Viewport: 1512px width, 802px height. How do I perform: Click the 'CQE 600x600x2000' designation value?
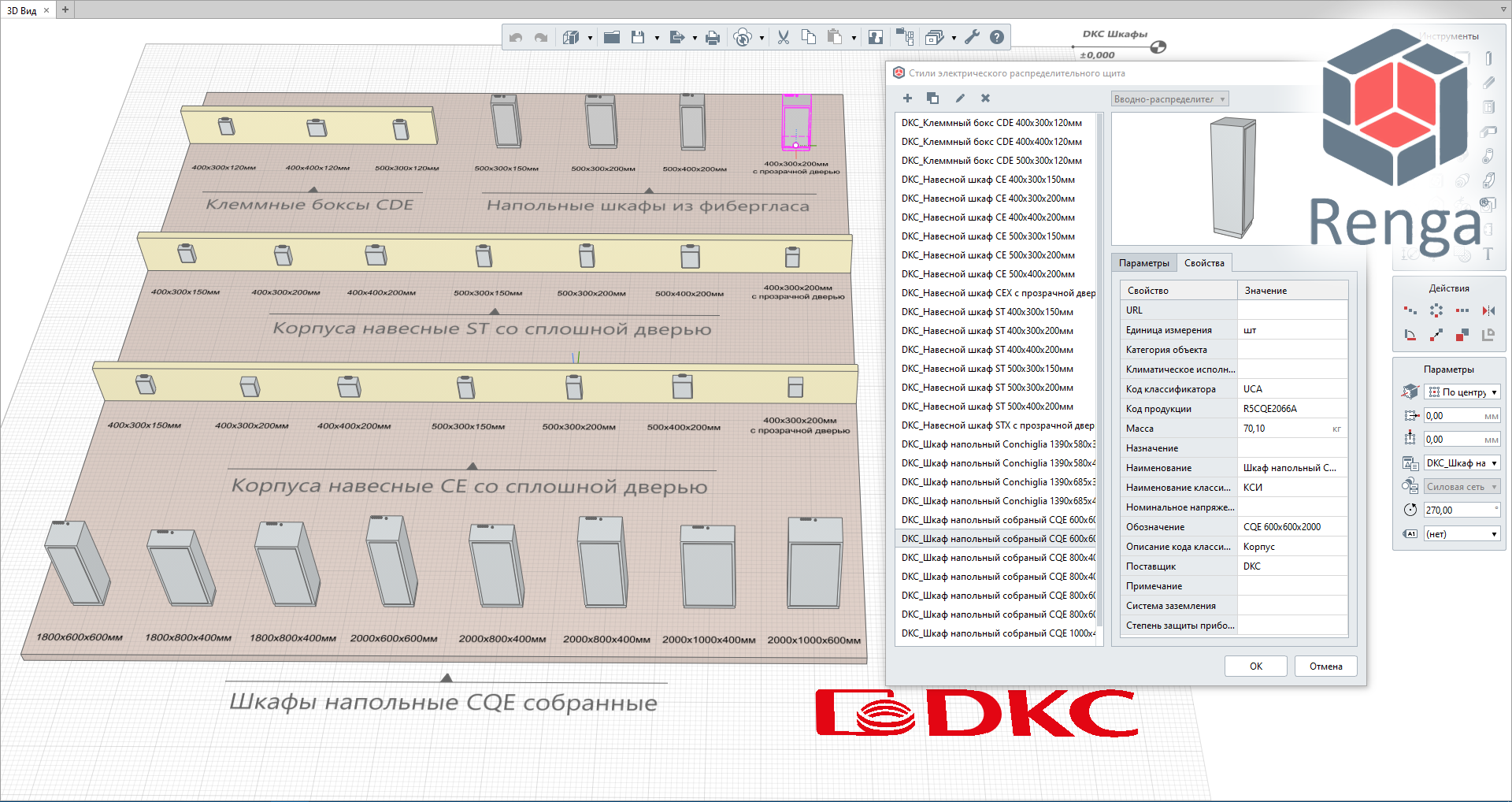1291,527
